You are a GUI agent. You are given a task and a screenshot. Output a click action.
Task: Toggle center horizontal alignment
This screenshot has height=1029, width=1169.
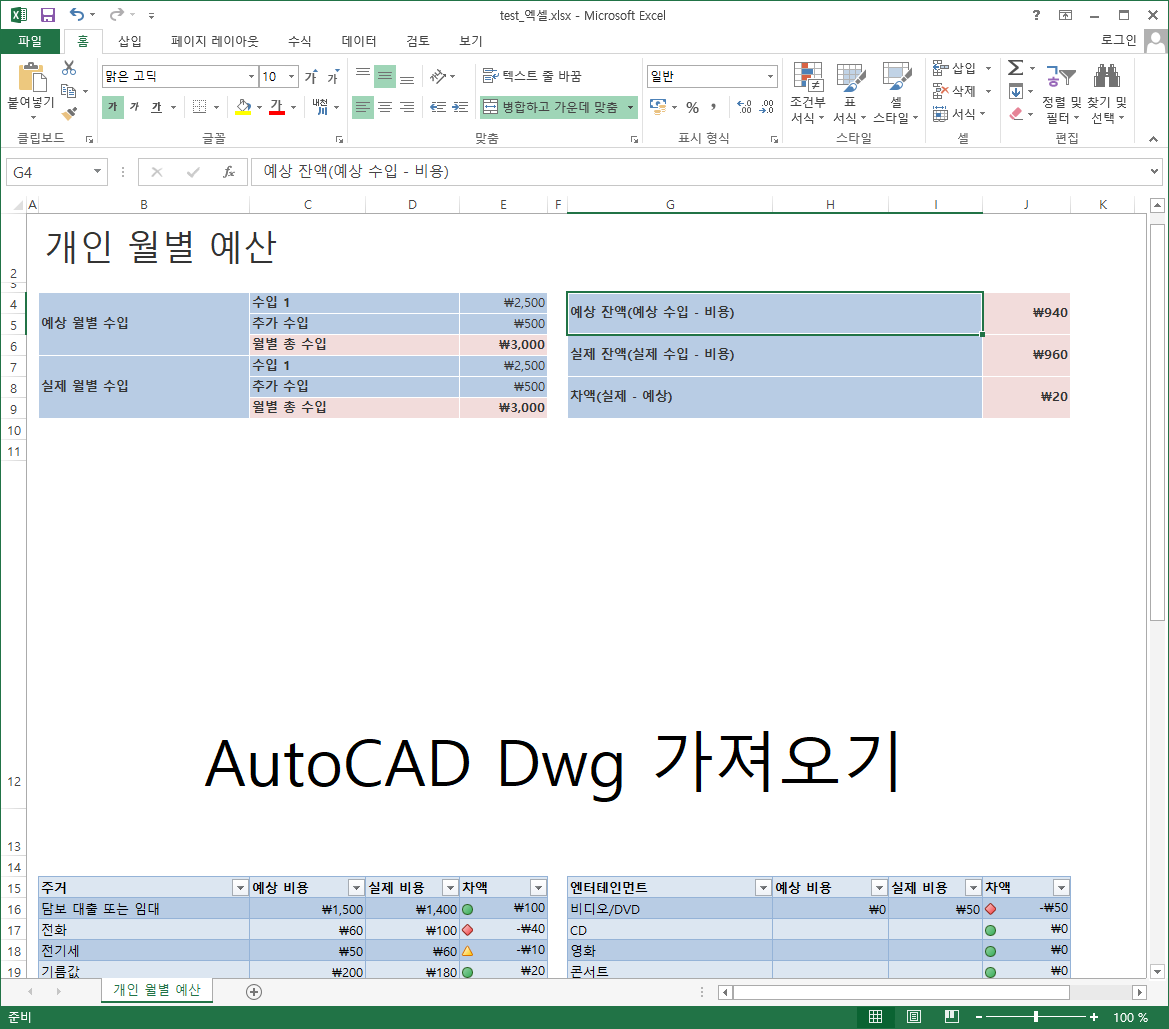pyautogui.click(x=385, y=107)
